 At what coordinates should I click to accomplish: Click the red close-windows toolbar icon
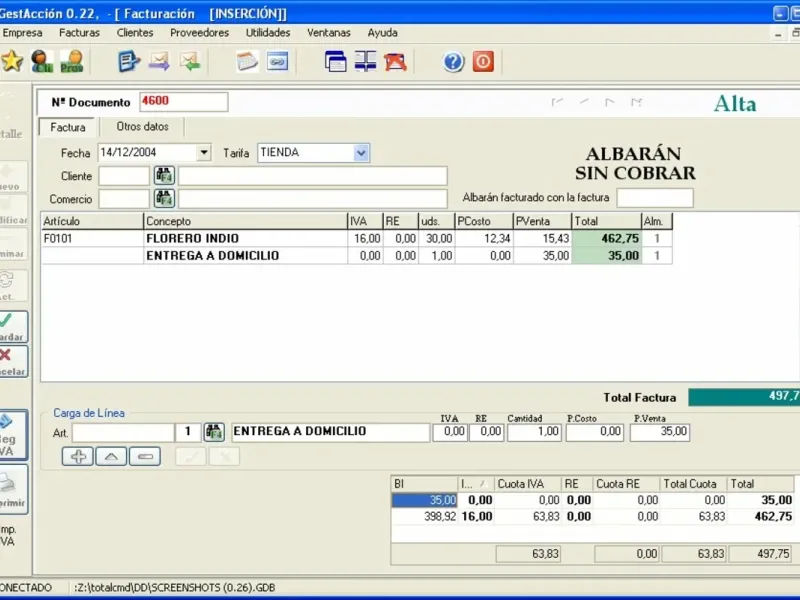coord(395,62)
